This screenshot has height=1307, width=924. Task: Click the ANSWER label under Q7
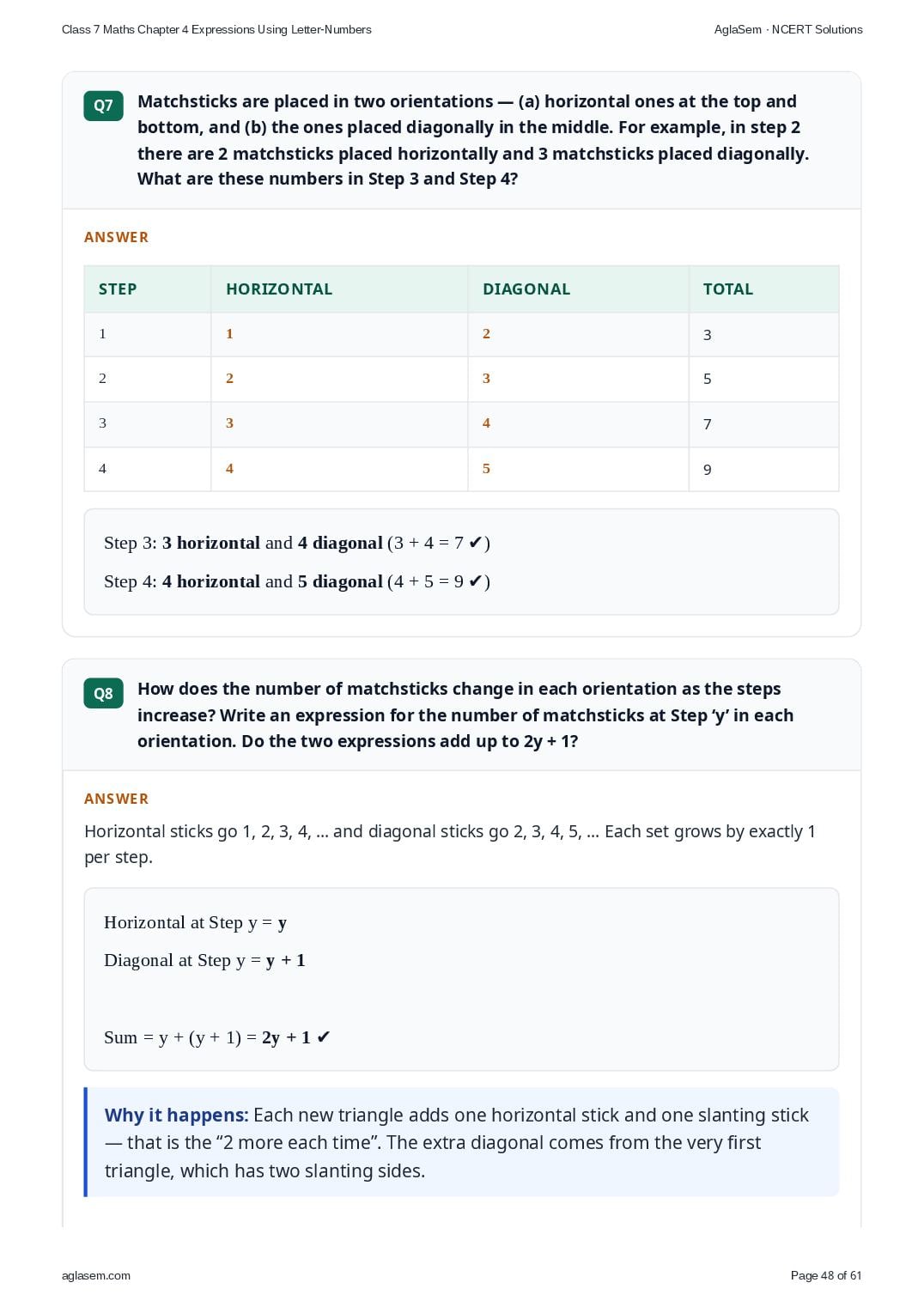[116, 237]
